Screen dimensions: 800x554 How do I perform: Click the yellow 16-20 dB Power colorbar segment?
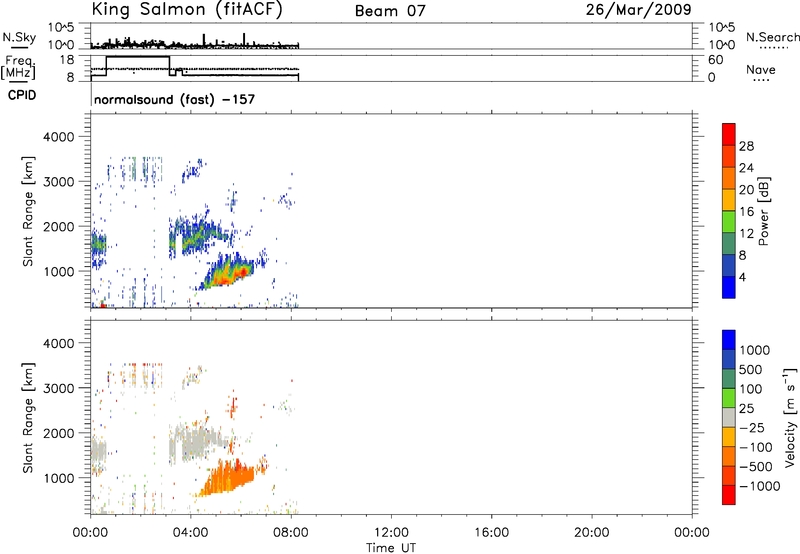pyautogui.click(x=729, y=200)
